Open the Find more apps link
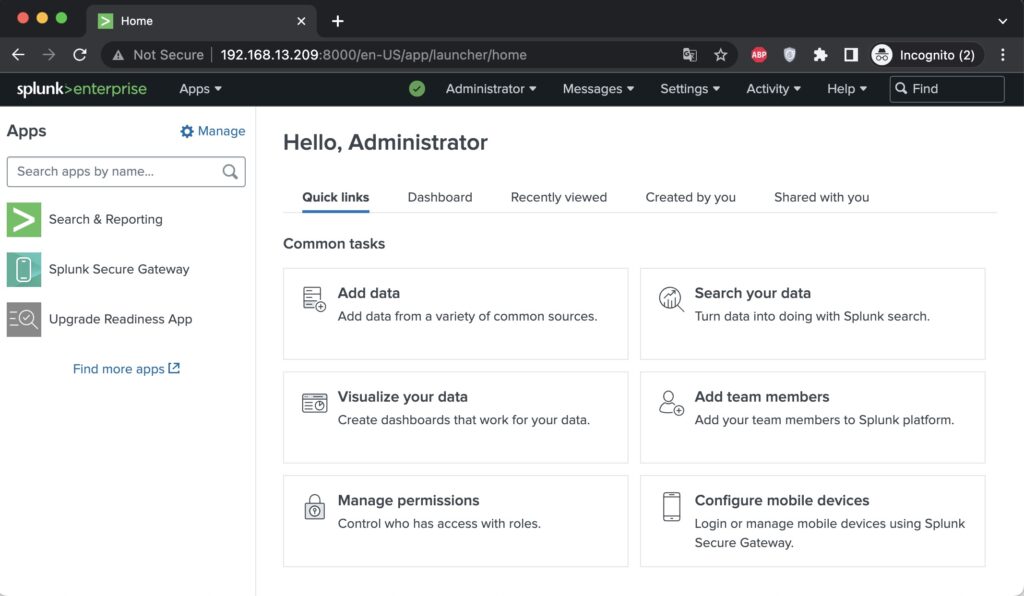1024x596 pixels. (126, 369)
